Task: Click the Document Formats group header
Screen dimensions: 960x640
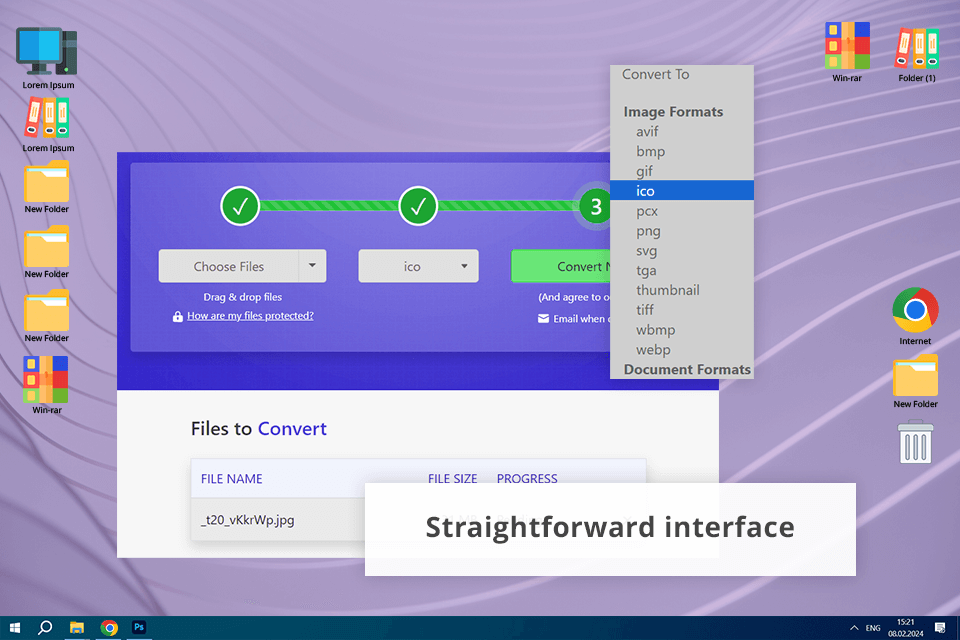Action: 687,369
